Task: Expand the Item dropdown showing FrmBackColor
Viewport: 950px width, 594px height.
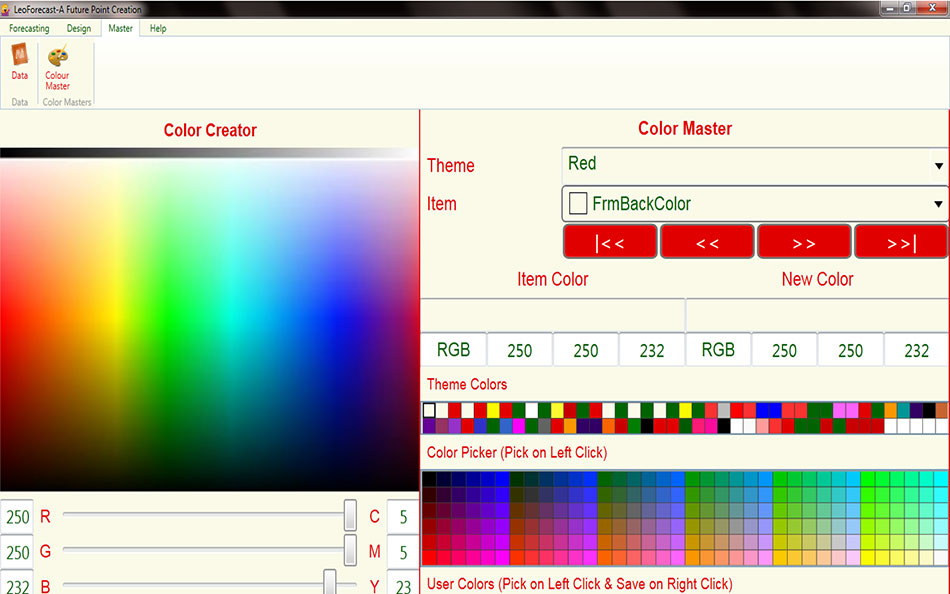Action: coord(755,204)
